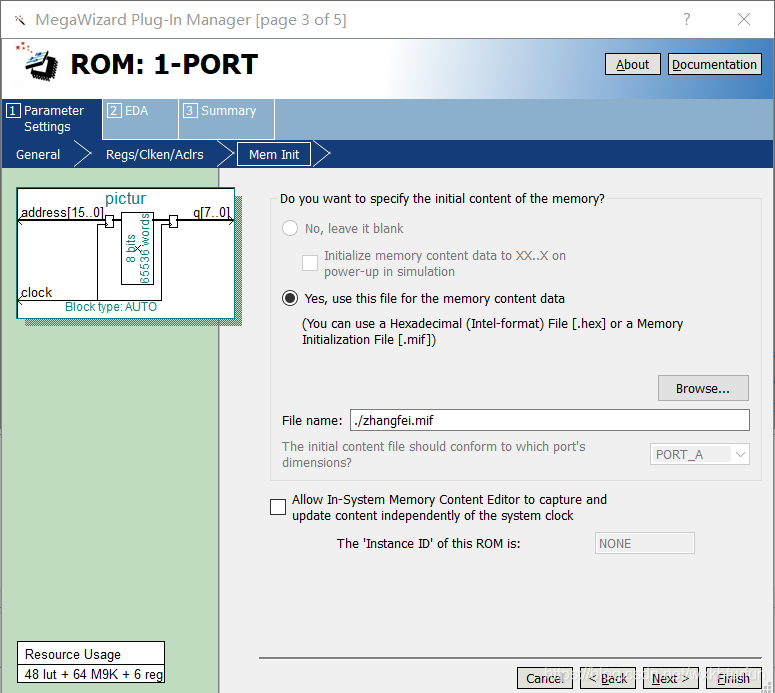Select 'No, leave it blank' option
The height and width of the screenshot is (693, 775).
coord(290,228)
